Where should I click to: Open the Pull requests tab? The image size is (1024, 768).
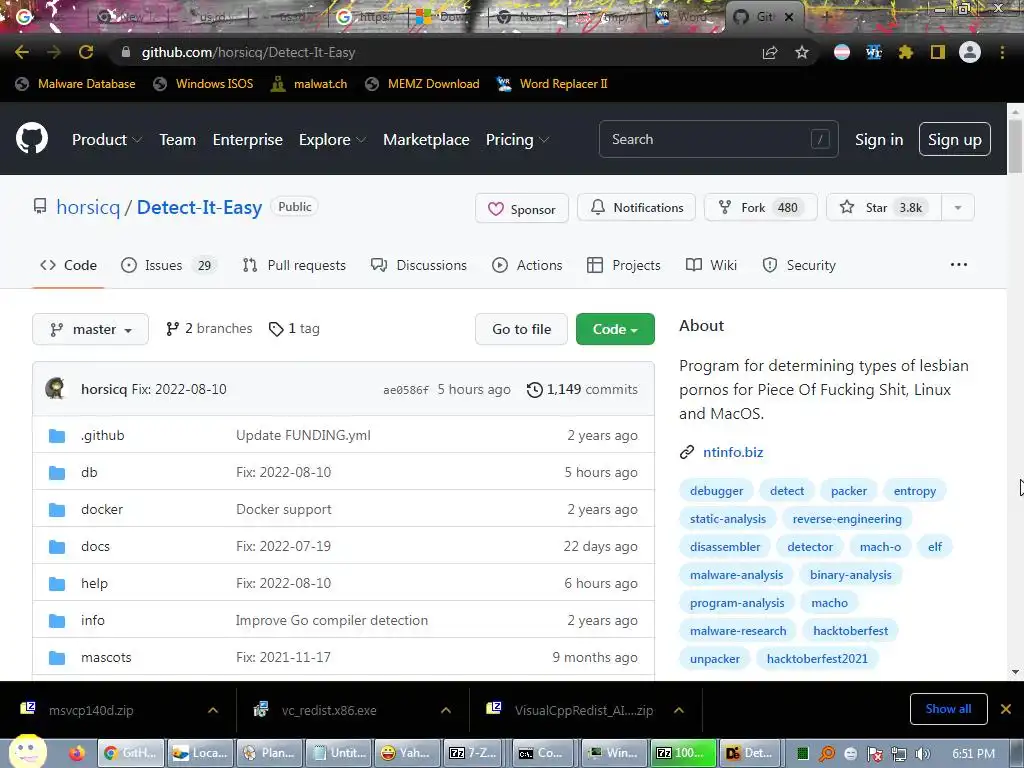(x=294, y=265)
